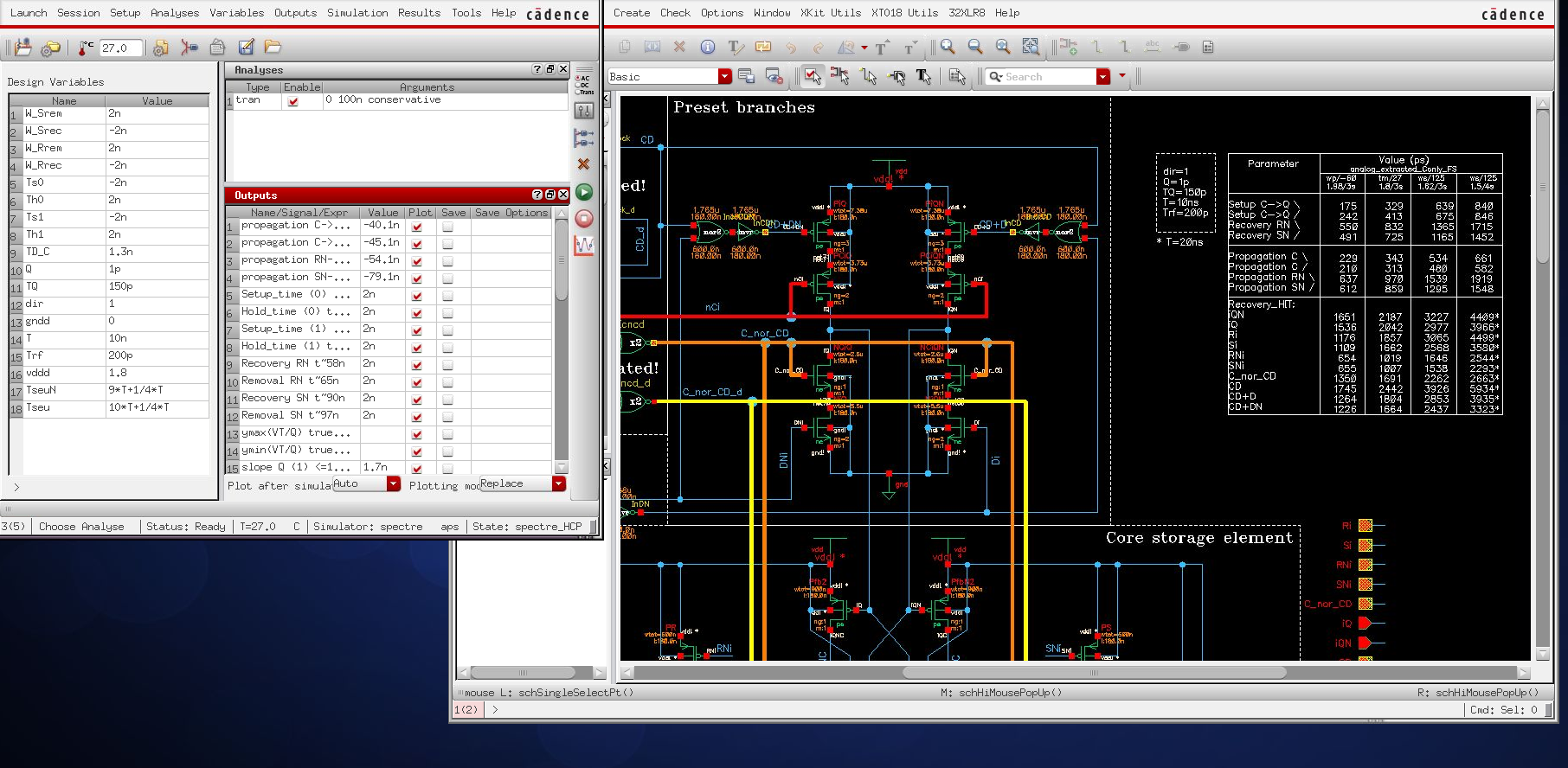Click the Design Variables Value column header

pos(157,101)
